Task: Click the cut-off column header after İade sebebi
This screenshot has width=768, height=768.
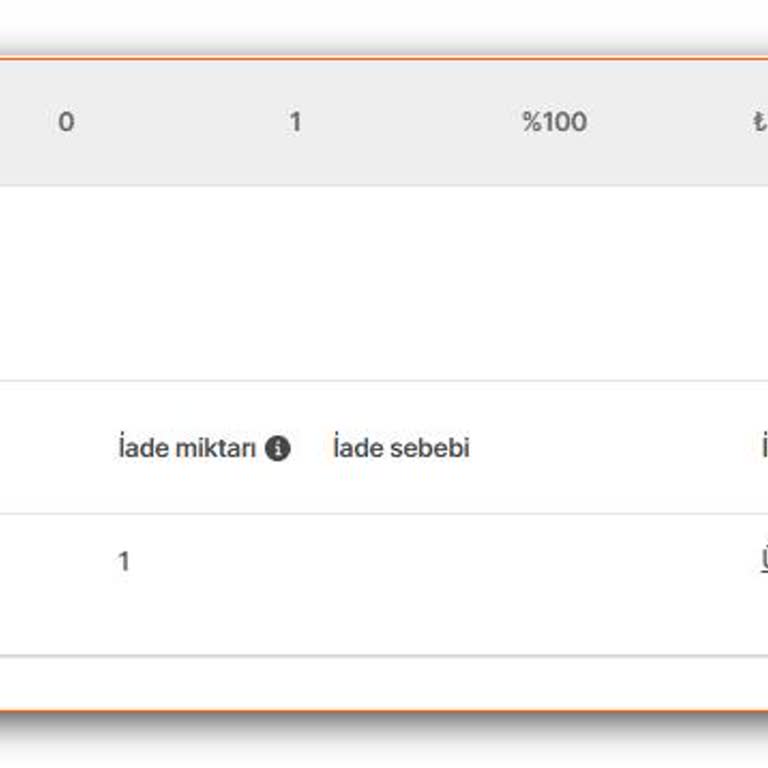Action: point(765,447)
